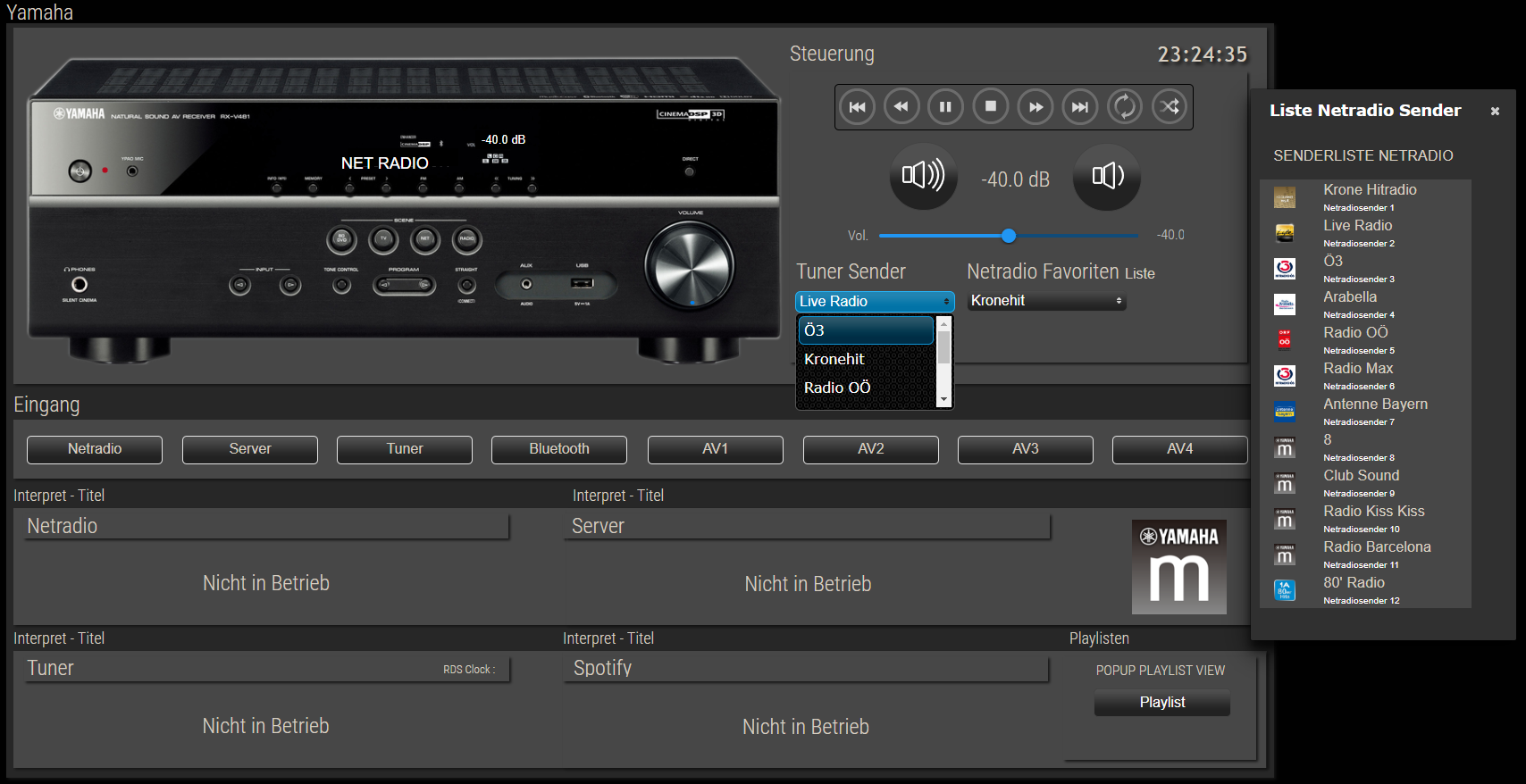Raise volume with the loud speaker icon
Viewport: 1526px width, 784px height.
(x=924, y=176)
